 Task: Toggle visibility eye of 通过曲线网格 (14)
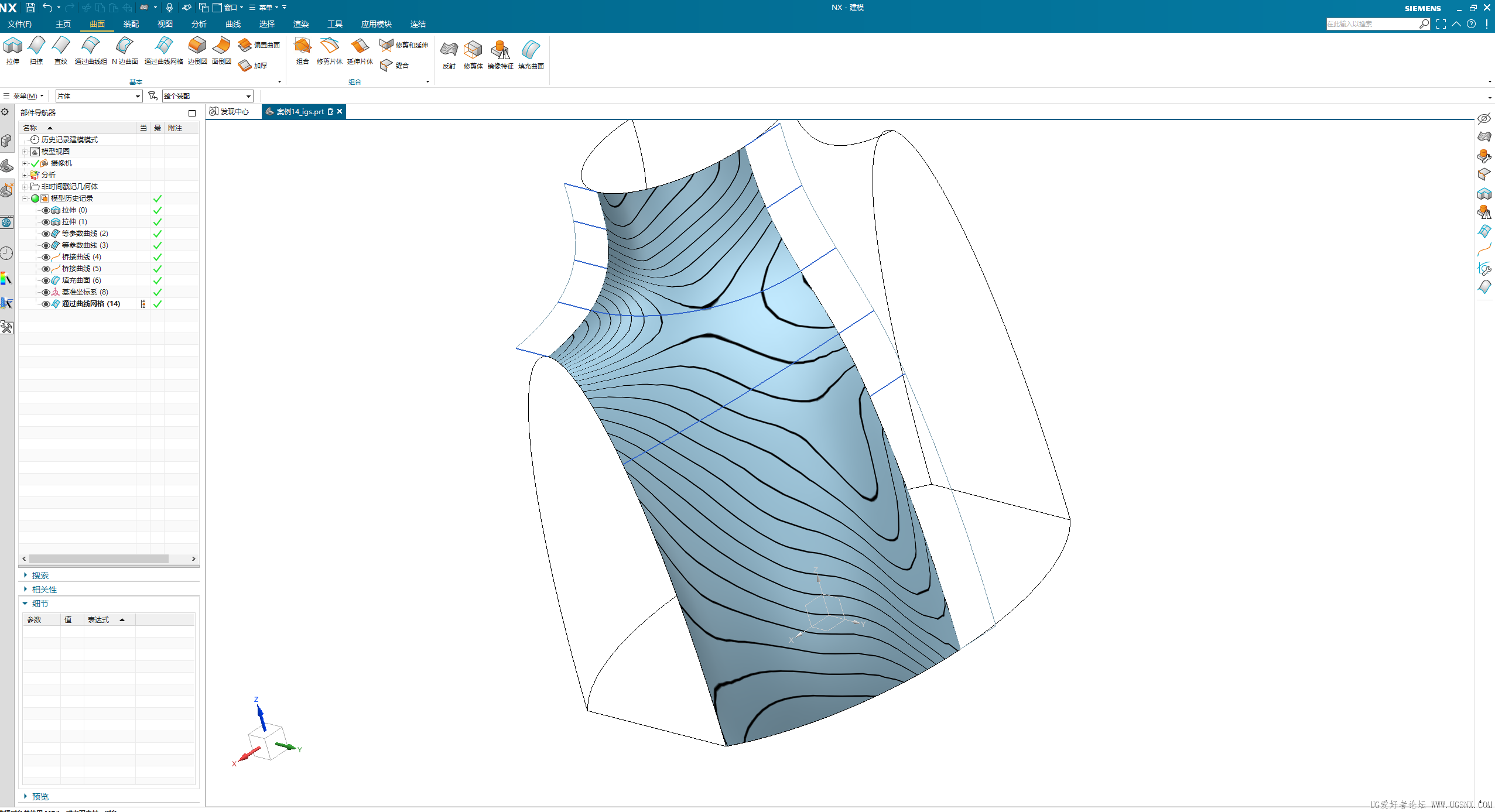(x=46, y=304)
